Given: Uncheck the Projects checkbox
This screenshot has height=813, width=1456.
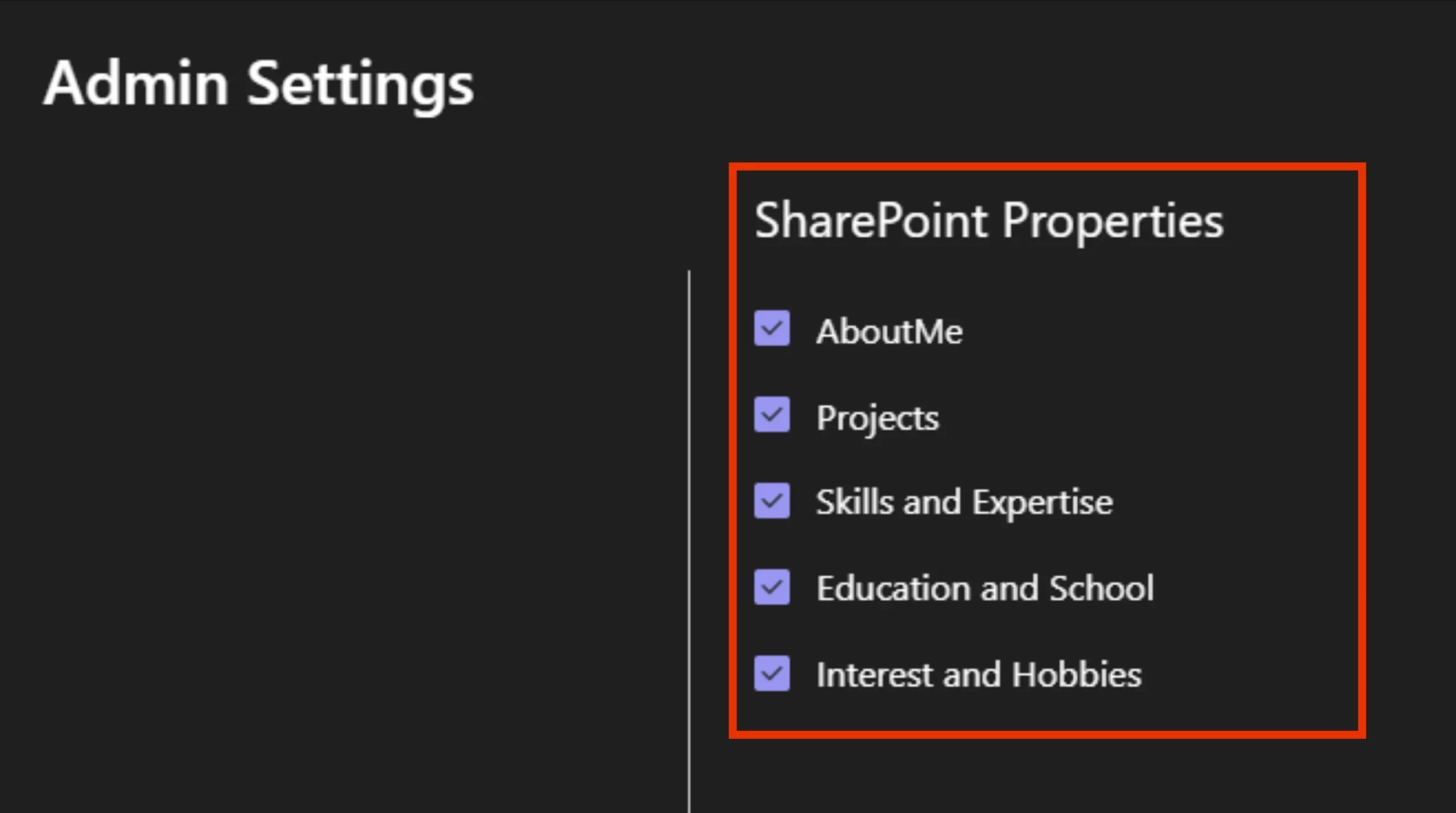Looking at the screenshot, I should pos(772,415).
